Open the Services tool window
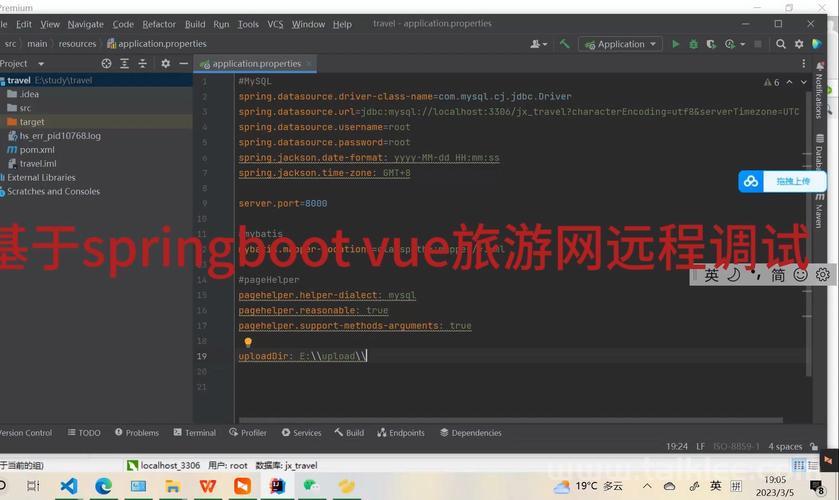Viewport: 839px width, 500px height. click(x=302, y=433)
